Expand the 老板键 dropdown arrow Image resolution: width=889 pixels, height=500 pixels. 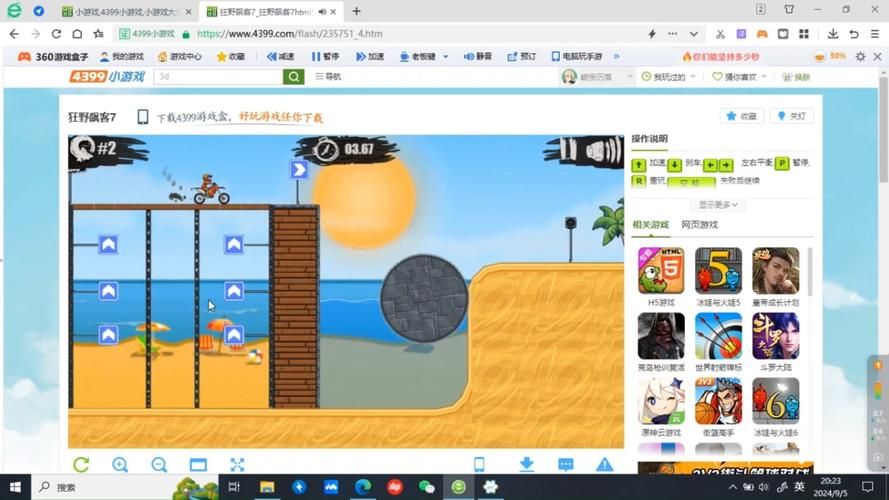point(446,57)
